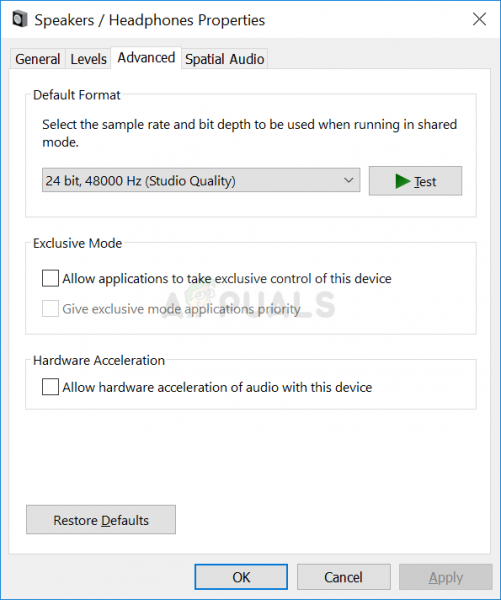Toggle hardware acceleration of audio checkbox
Screen dimensions: 501x600
coord(50,387)
